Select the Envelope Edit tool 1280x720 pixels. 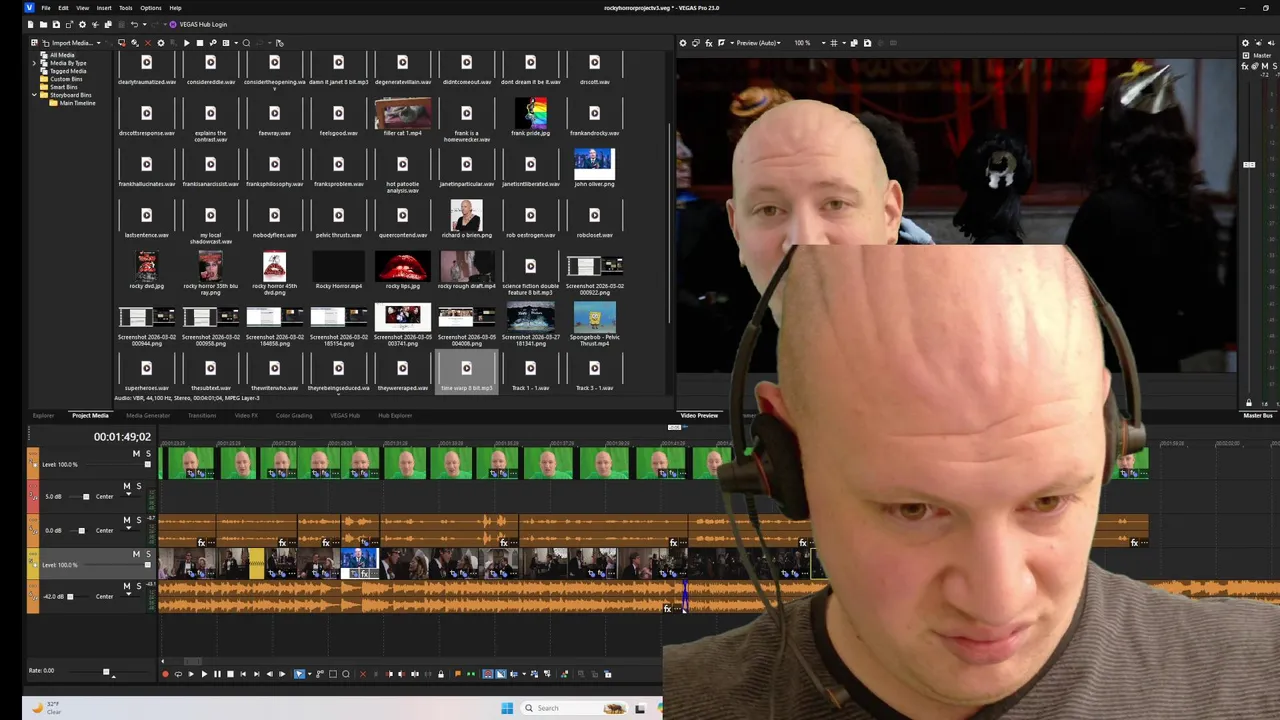[x=320, y=674]
